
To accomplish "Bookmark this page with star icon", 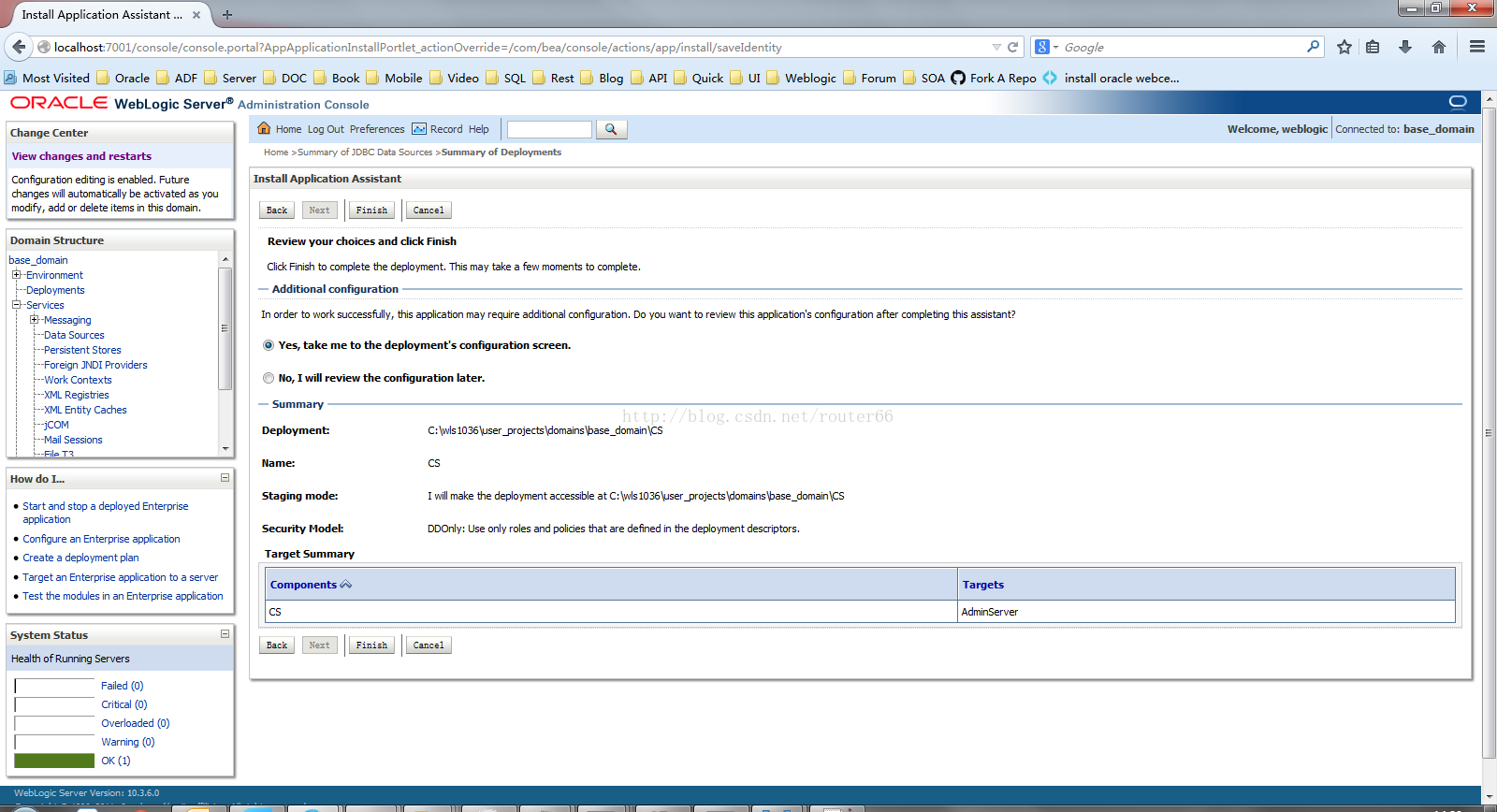I will tap(1344, 47).
